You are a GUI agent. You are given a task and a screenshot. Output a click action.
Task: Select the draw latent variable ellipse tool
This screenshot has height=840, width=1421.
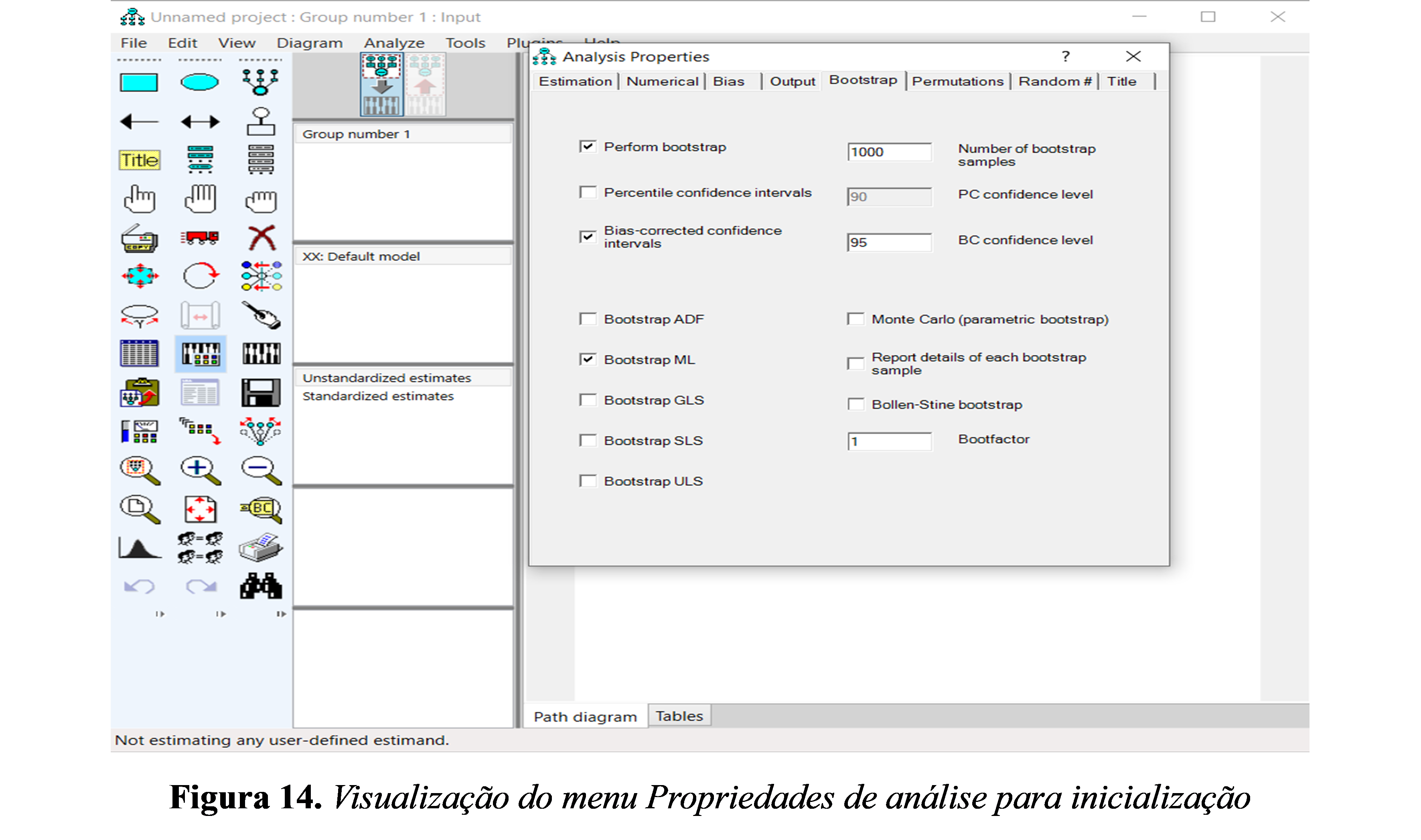(x=199, y=83)
